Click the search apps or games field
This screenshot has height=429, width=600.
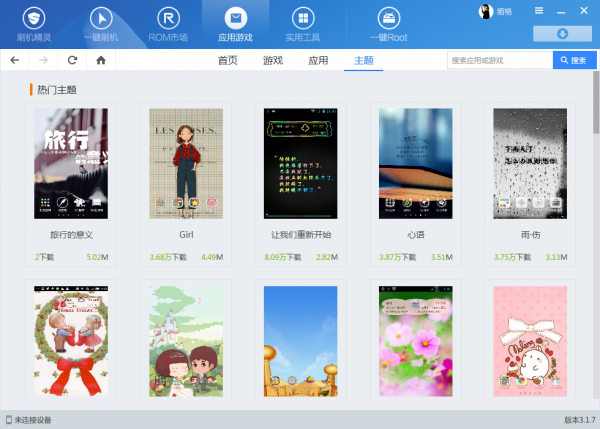(498, 60)
